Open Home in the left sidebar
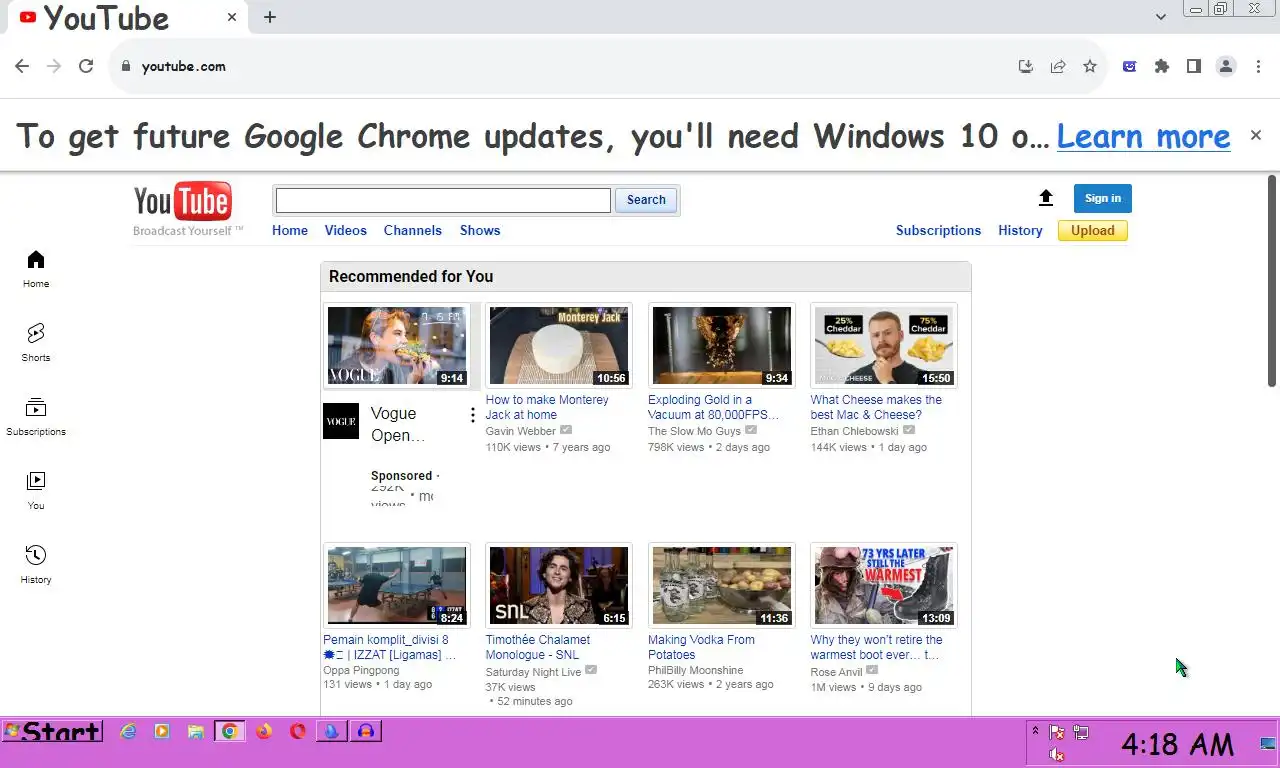This screenshot has width=1280, height=768. pyautogui.click(x=36, y=269)
